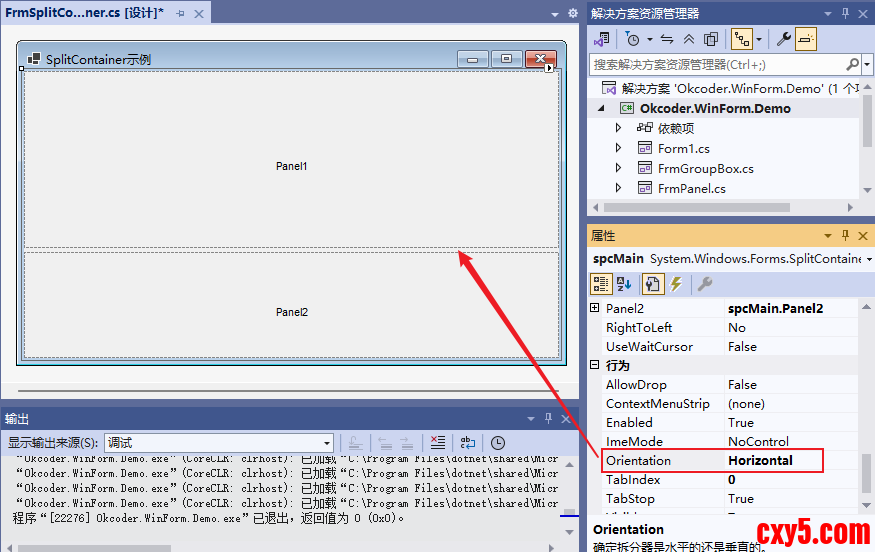This screenshot has width=875, height=552.
Task: Click the Solution Explorer search box
Action: pyautogui.click(x=715, y=64)
